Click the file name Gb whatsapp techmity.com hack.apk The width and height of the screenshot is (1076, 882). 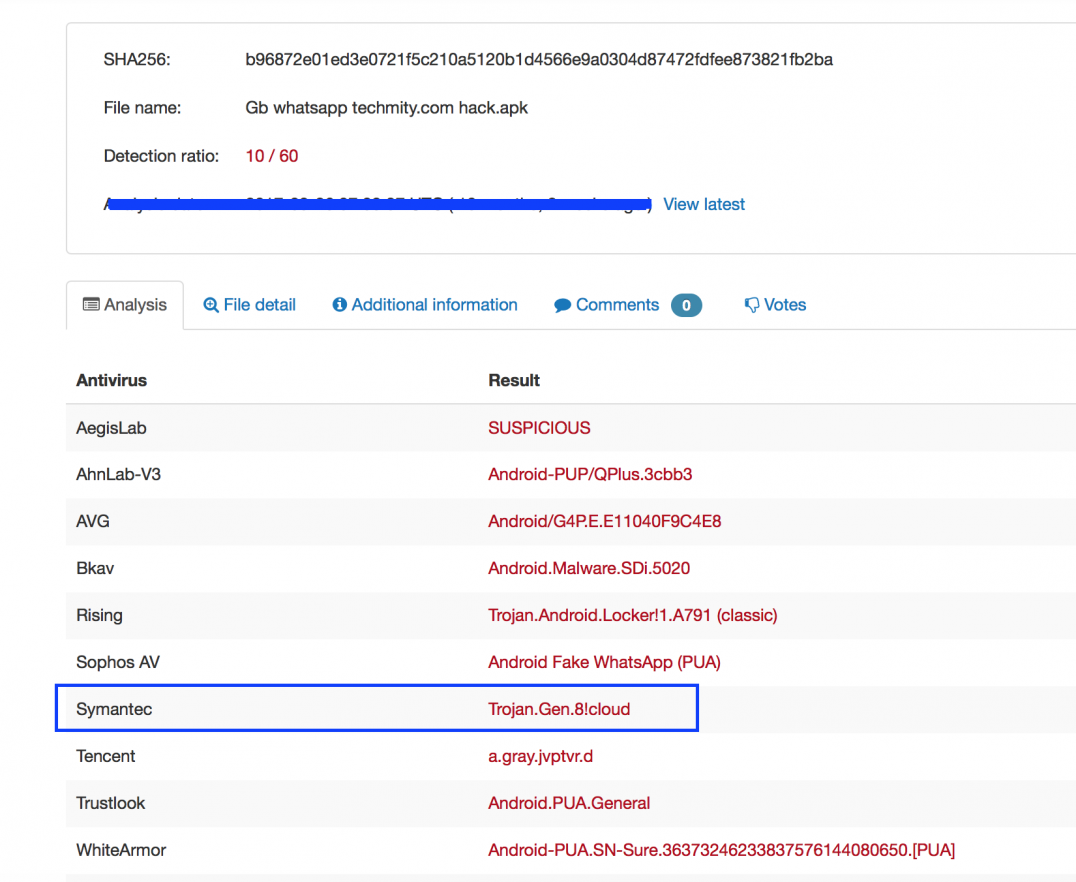point(386,107)
